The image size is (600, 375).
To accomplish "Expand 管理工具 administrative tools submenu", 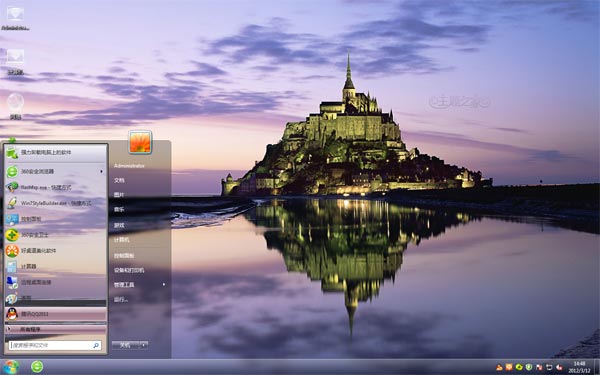I will click(x=140, y=285).
